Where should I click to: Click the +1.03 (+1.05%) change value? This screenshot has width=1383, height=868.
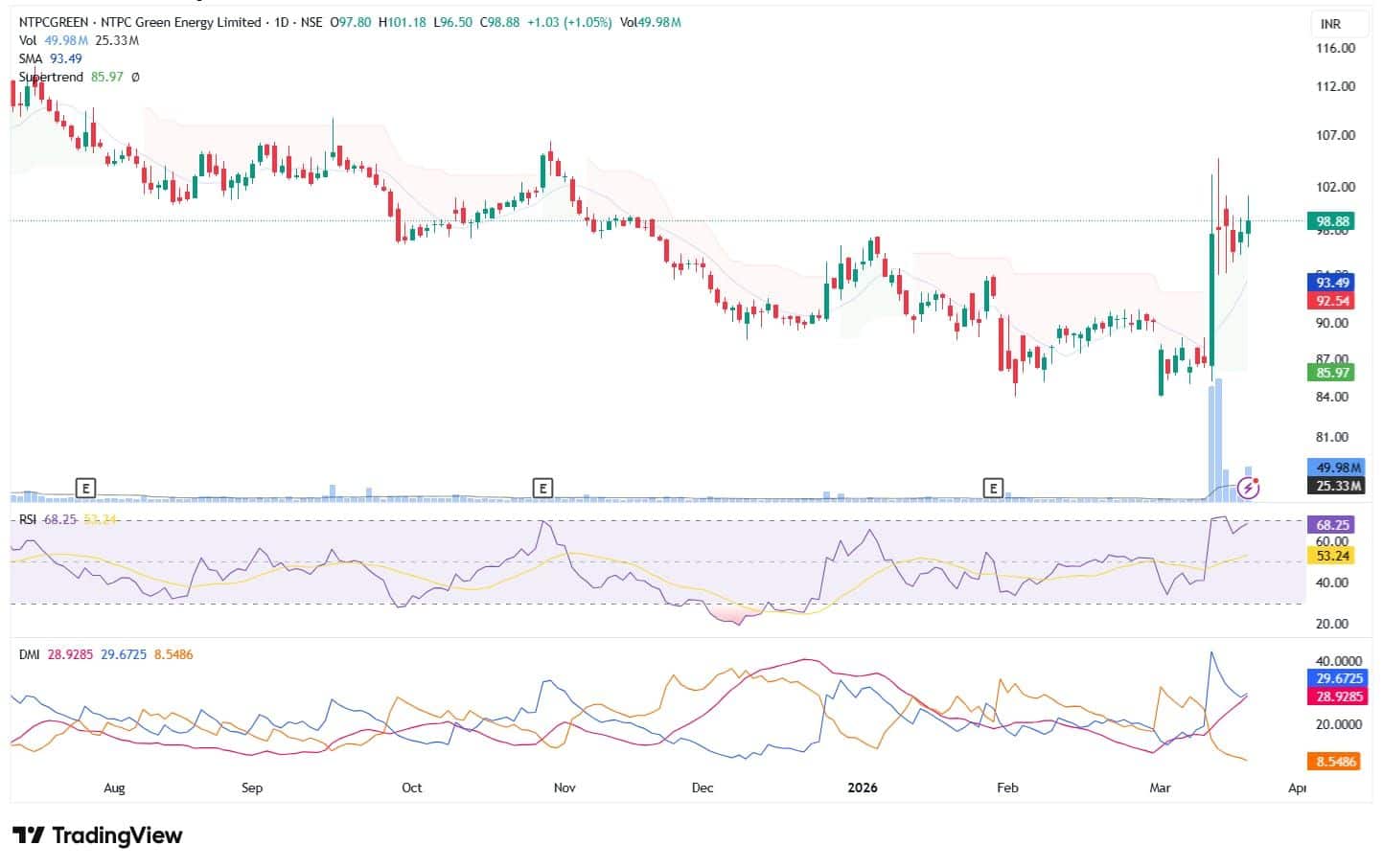[x=568, y=22]
